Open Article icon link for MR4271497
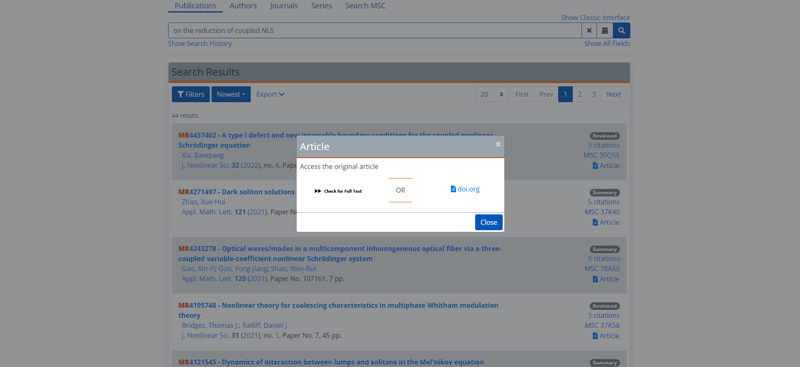This screenshot has height=367, width=800. (606, 223)
